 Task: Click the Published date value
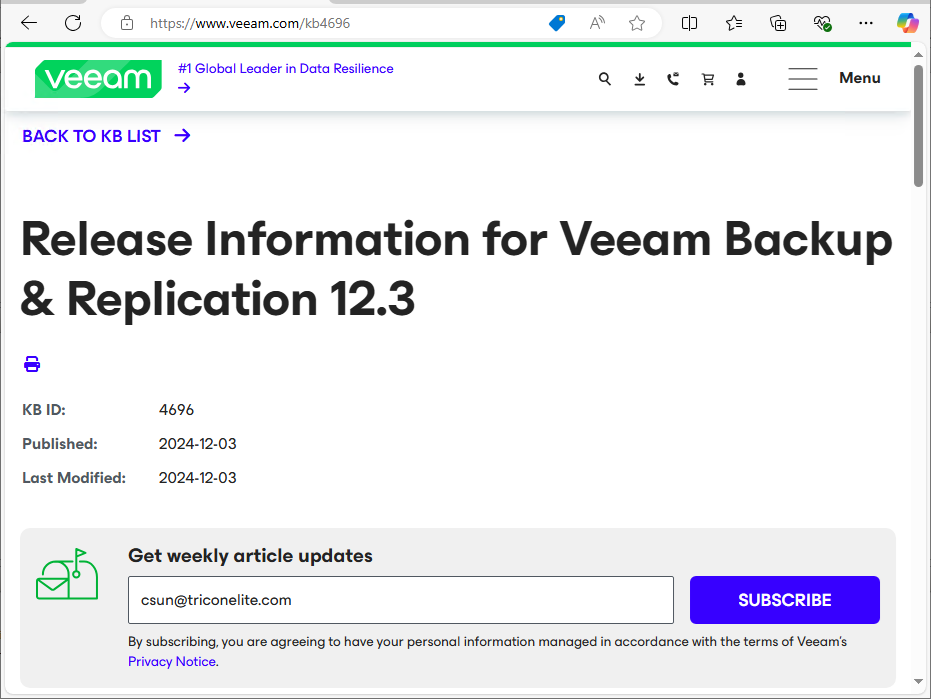click(198, 444)
